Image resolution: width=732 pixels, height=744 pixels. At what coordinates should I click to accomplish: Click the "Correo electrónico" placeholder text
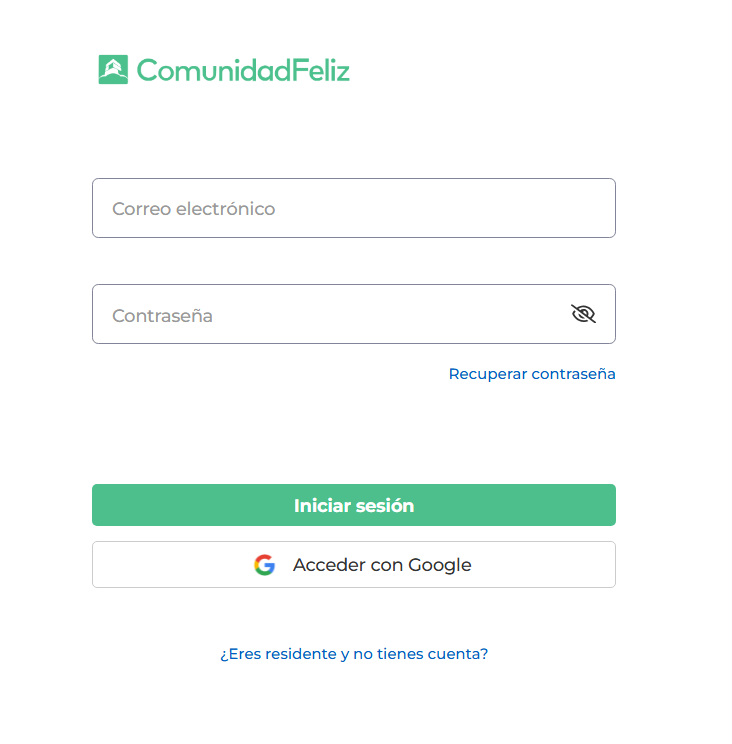click(193, 209)
